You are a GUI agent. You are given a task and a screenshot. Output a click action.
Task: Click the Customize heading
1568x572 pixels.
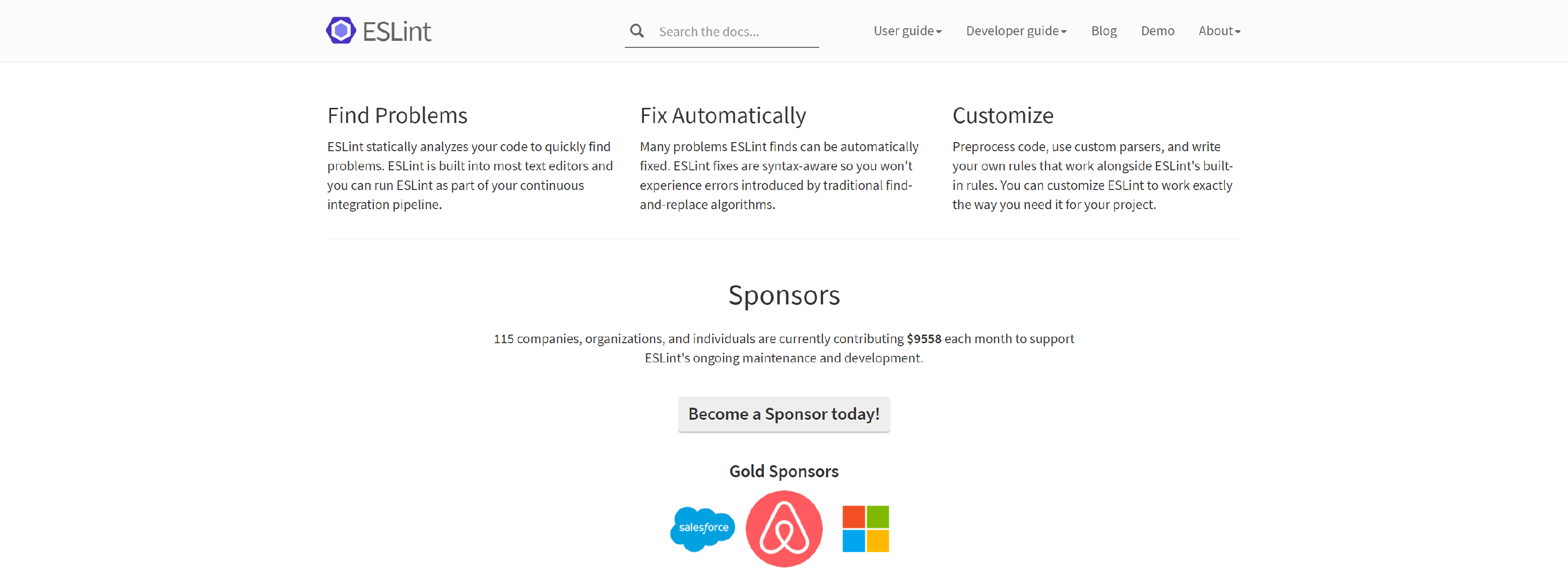click(1003, 115)
